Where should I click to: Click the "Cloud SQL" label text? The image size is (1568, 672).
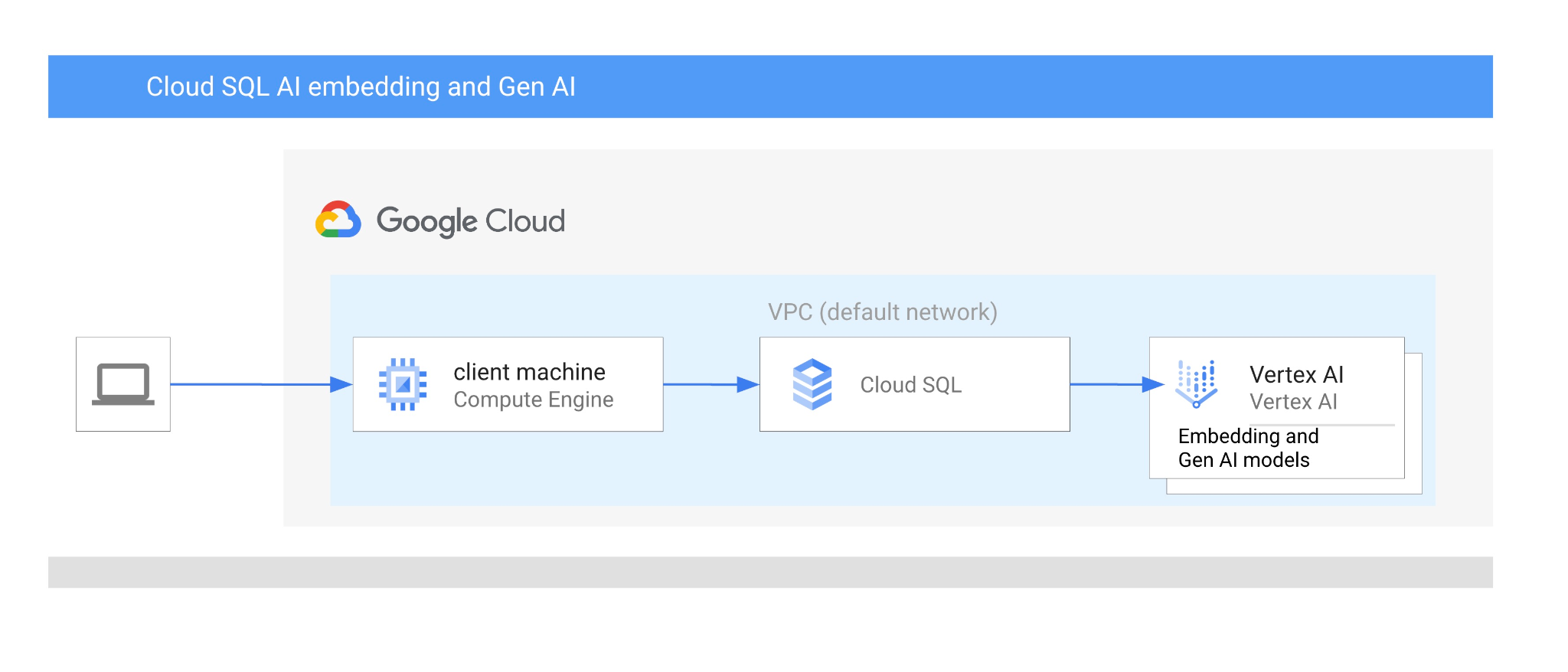[910, 385]
